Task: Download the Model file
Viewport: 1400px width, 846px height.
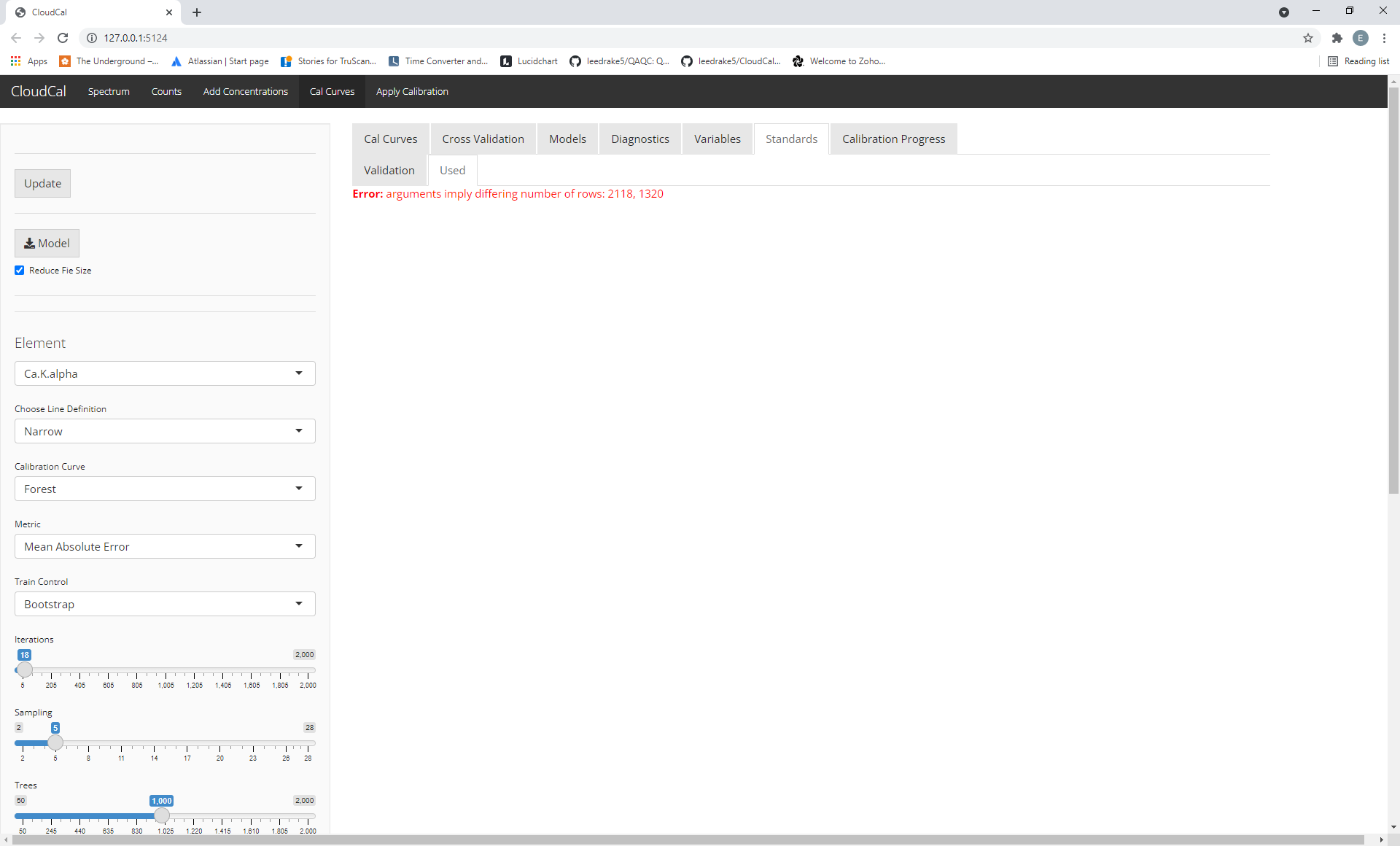Action: [x=47, y=243]
